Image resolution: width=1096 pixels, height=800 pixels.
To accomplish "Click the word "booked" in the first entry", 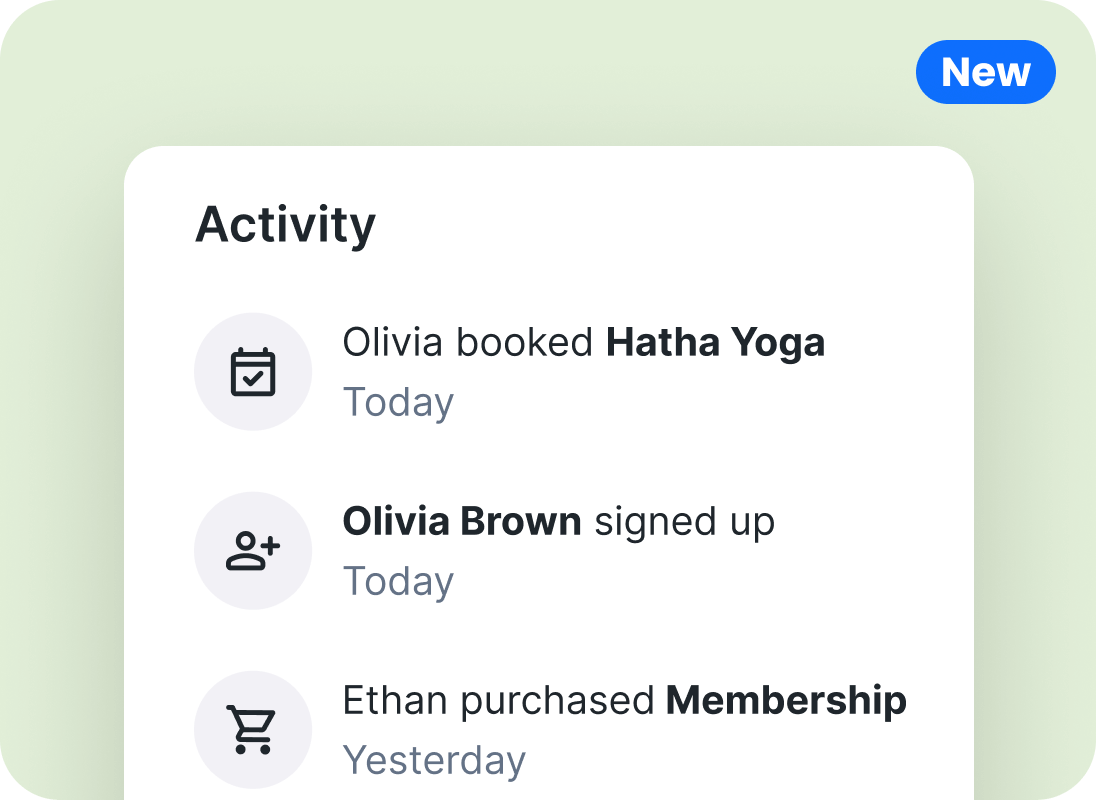I will (525, 343).
